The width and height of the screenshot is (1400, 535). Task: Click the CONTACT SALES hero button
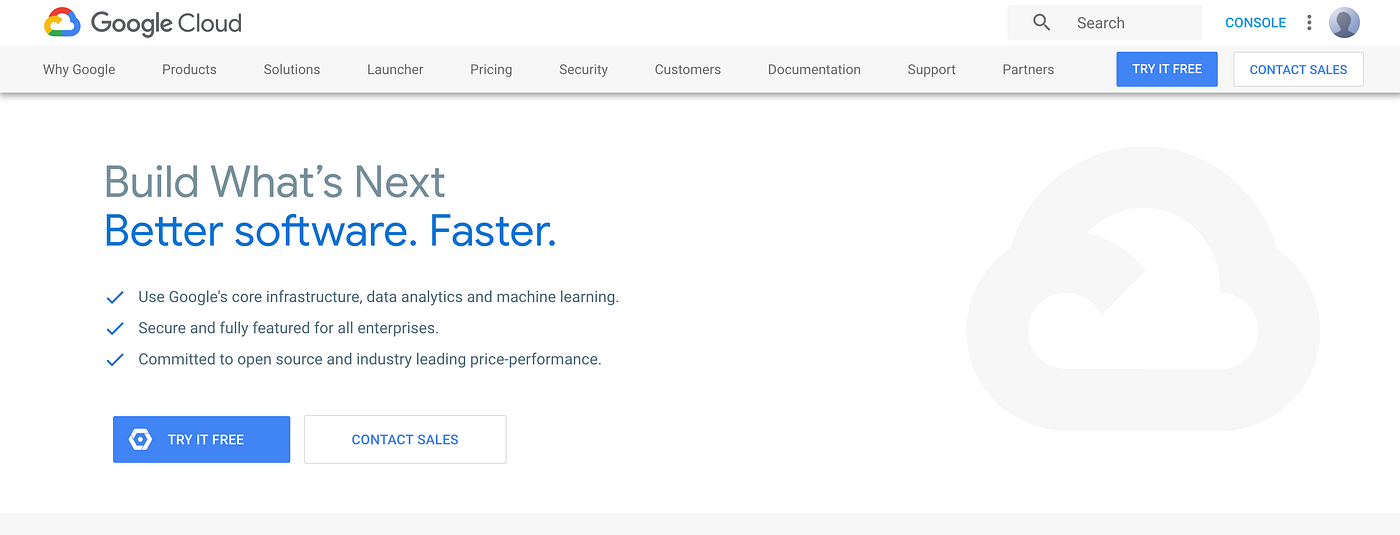pyautogui.click(x=405, y=439)
